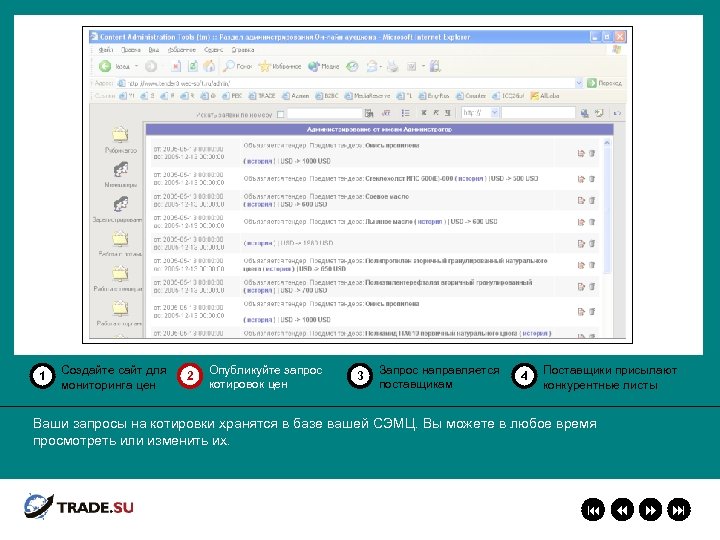720x540 pixels.
Task: Click the link URL field after http://
Action: 538,113
